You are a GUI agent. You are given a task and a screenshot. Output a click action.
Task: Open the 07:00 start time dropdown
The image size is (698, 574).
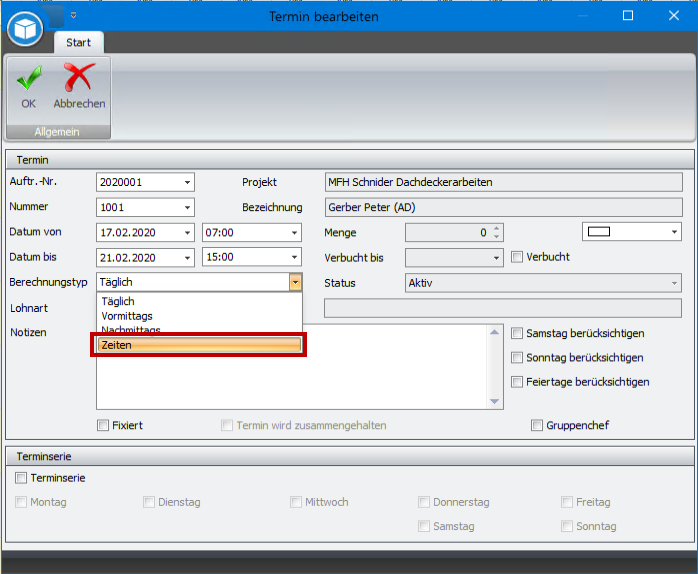pos(294,233)
